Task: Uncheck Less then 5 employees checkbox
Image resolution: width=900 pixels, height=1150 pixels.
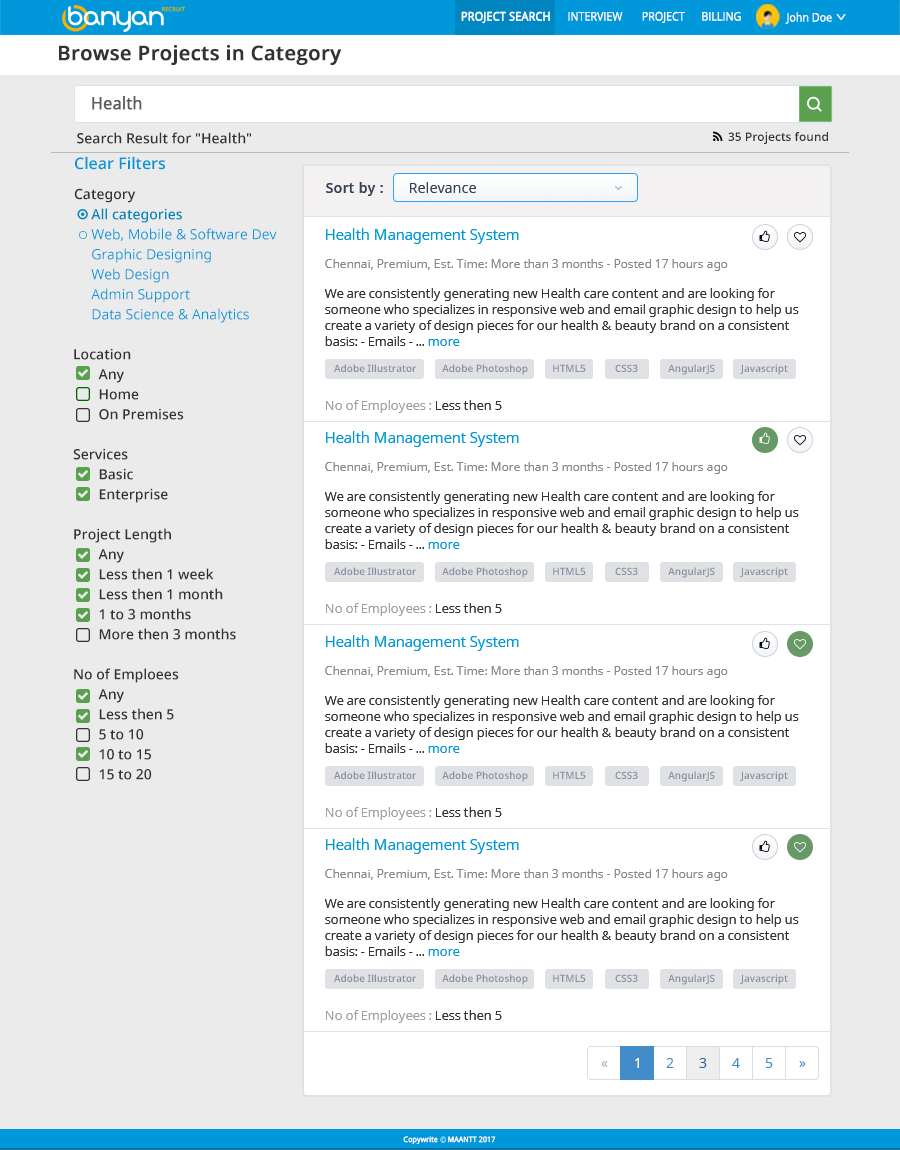Action: (x=83, y=714)
